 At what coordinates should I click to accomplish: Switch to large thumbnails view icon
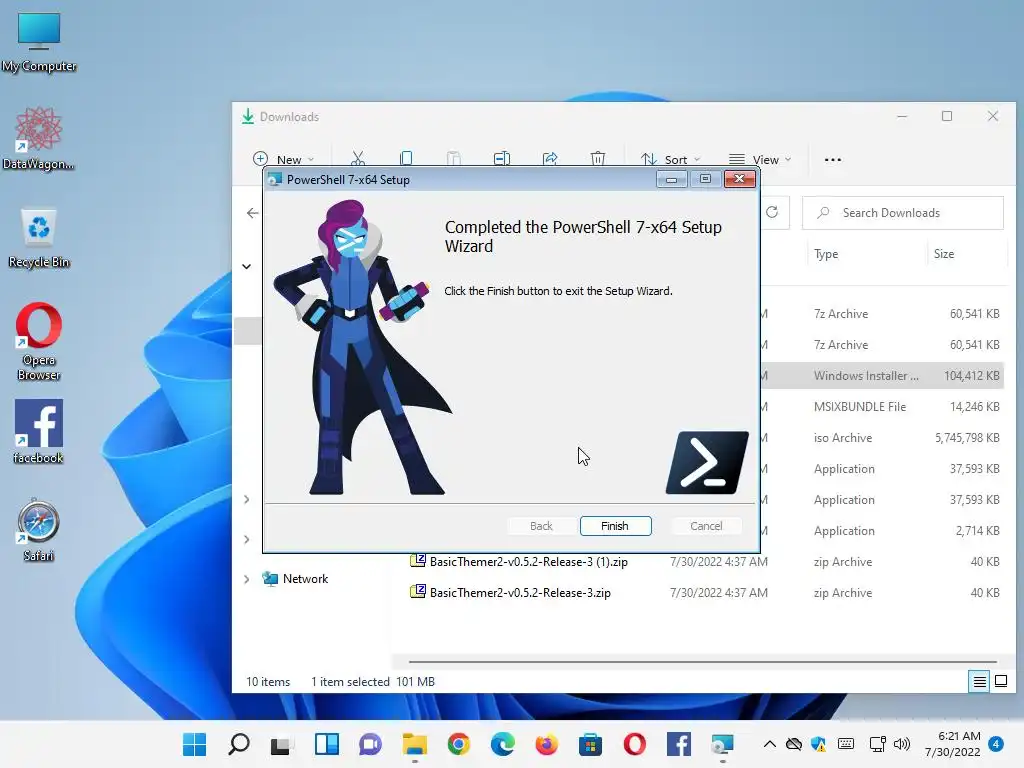coord(1000,682)
